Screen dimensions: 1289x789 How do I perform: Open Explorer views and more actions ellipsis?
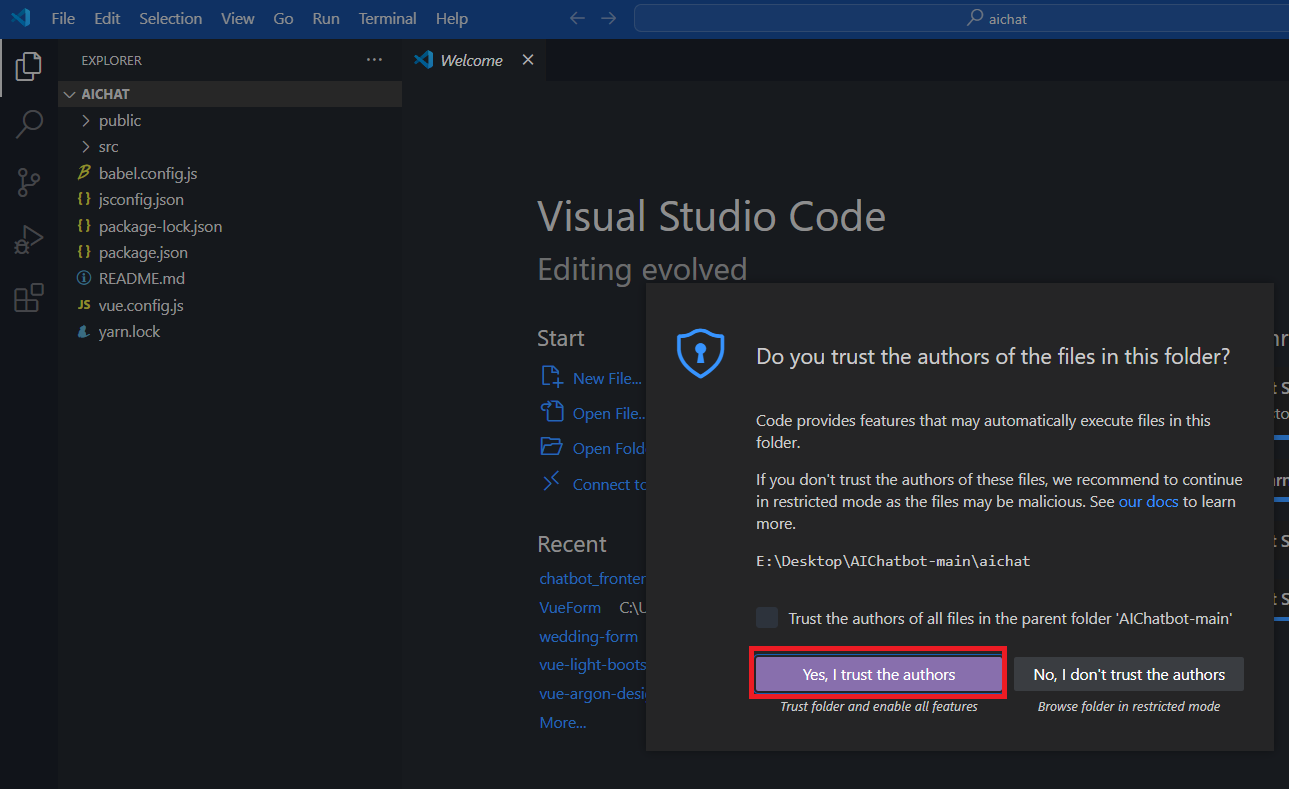374,60
